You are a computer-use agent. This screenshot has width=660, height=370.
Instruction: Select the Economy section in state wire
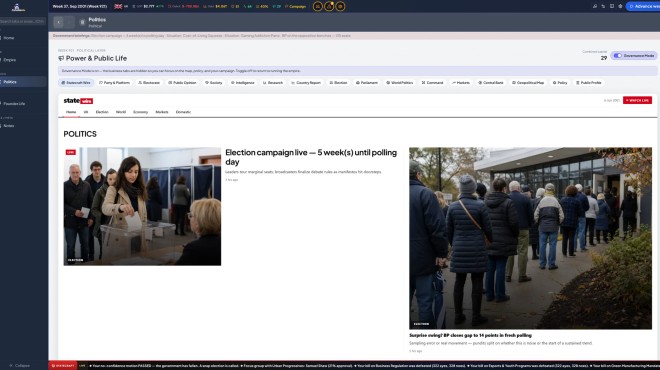coord(141,112)
